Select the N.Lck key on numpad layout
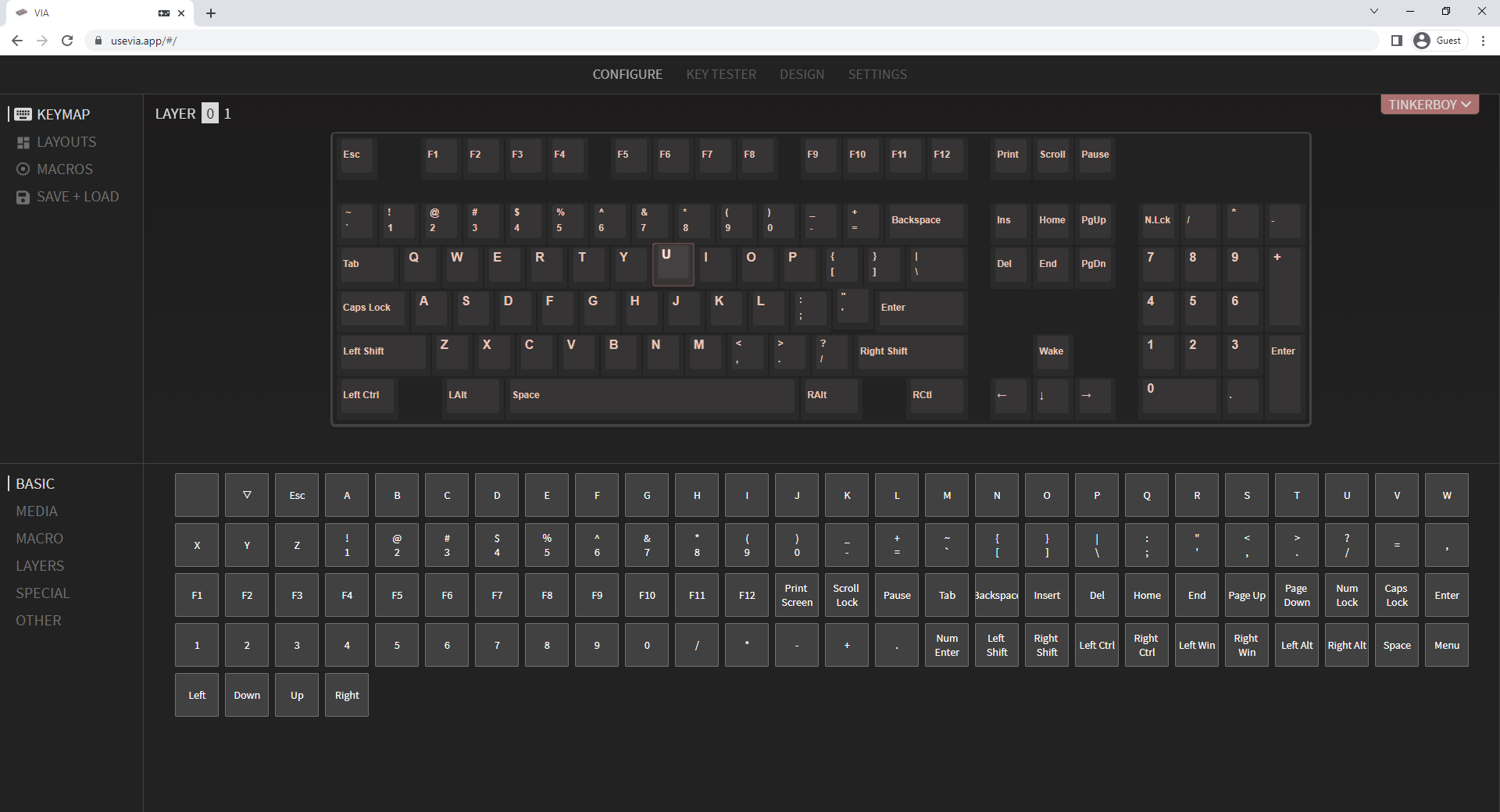1500x812 pixels. 1158,223
